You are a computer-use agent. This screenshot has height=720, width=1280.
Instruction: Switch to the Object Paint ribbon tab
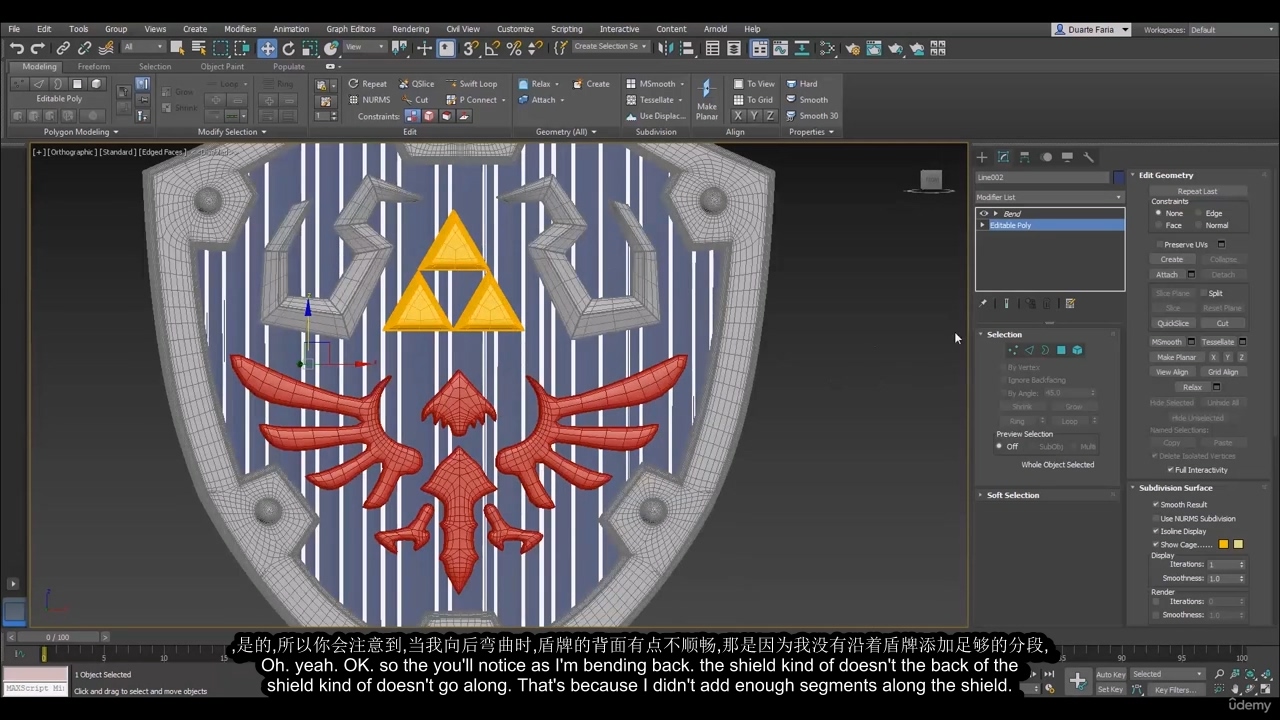click(222, 67)
